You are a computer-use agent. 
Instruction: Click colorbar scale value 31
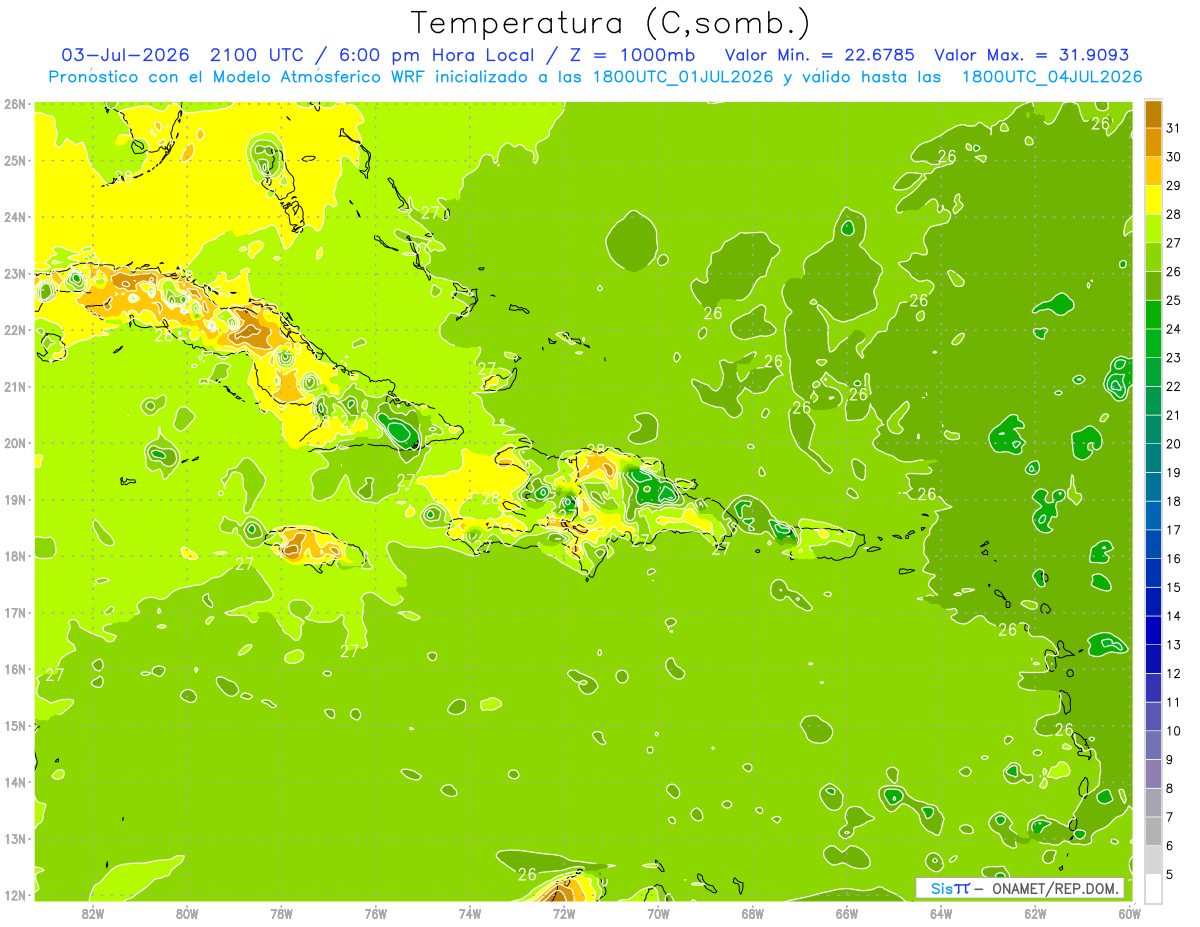click(x=1173, y=128)
